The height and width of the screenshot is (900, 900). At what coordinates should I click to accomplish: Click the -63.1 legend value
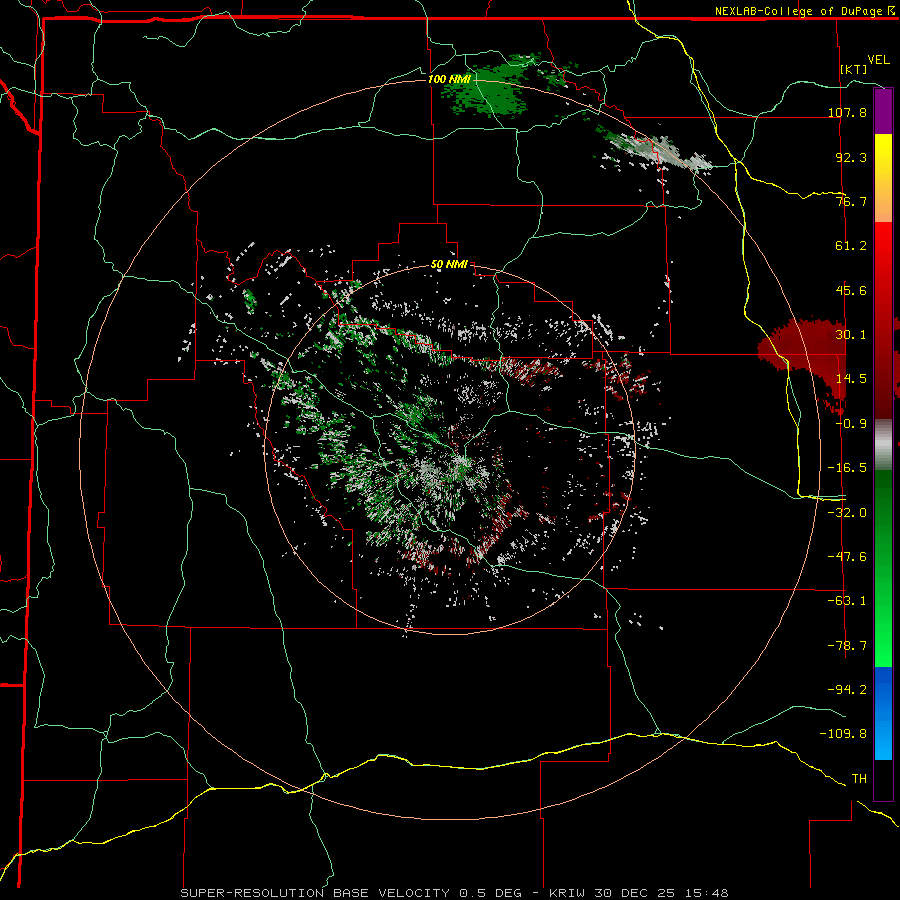[x=847, y=601]
